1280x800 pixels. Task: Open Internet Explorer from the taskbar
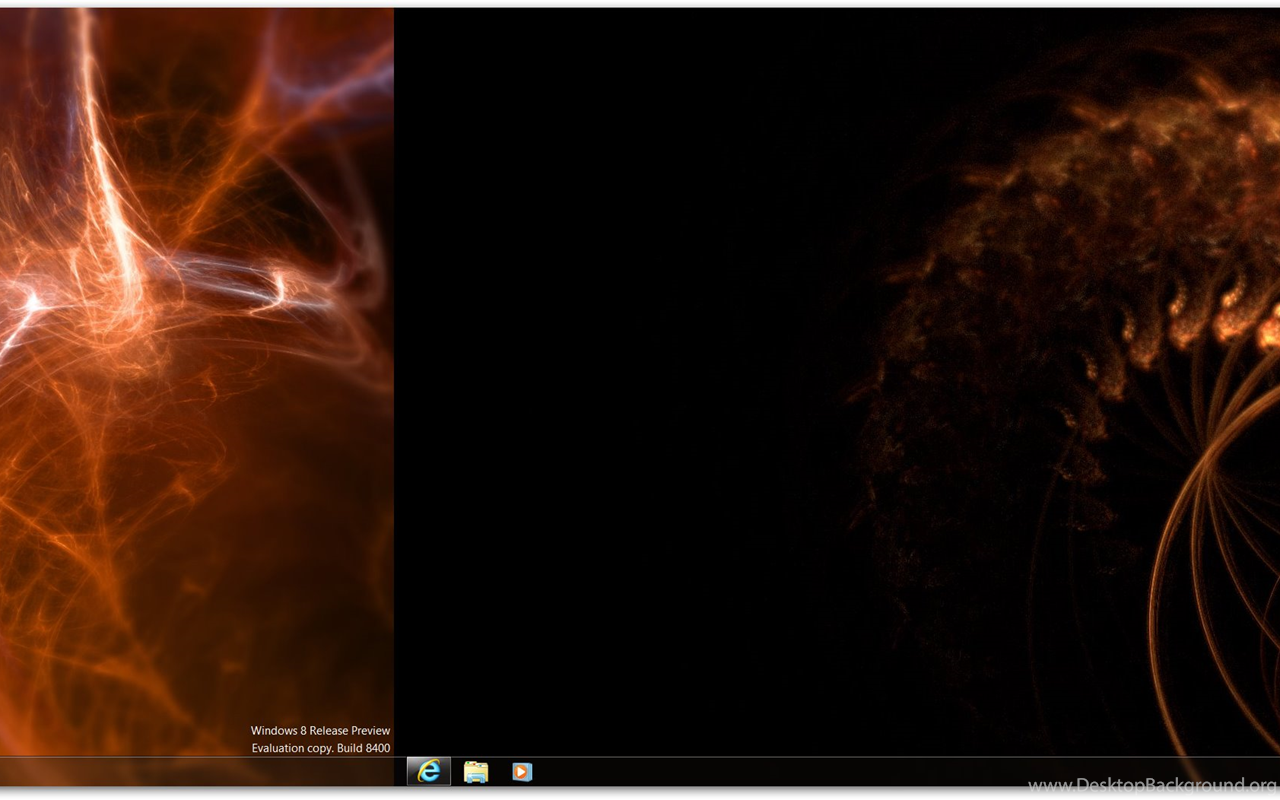tap(429, 771)
